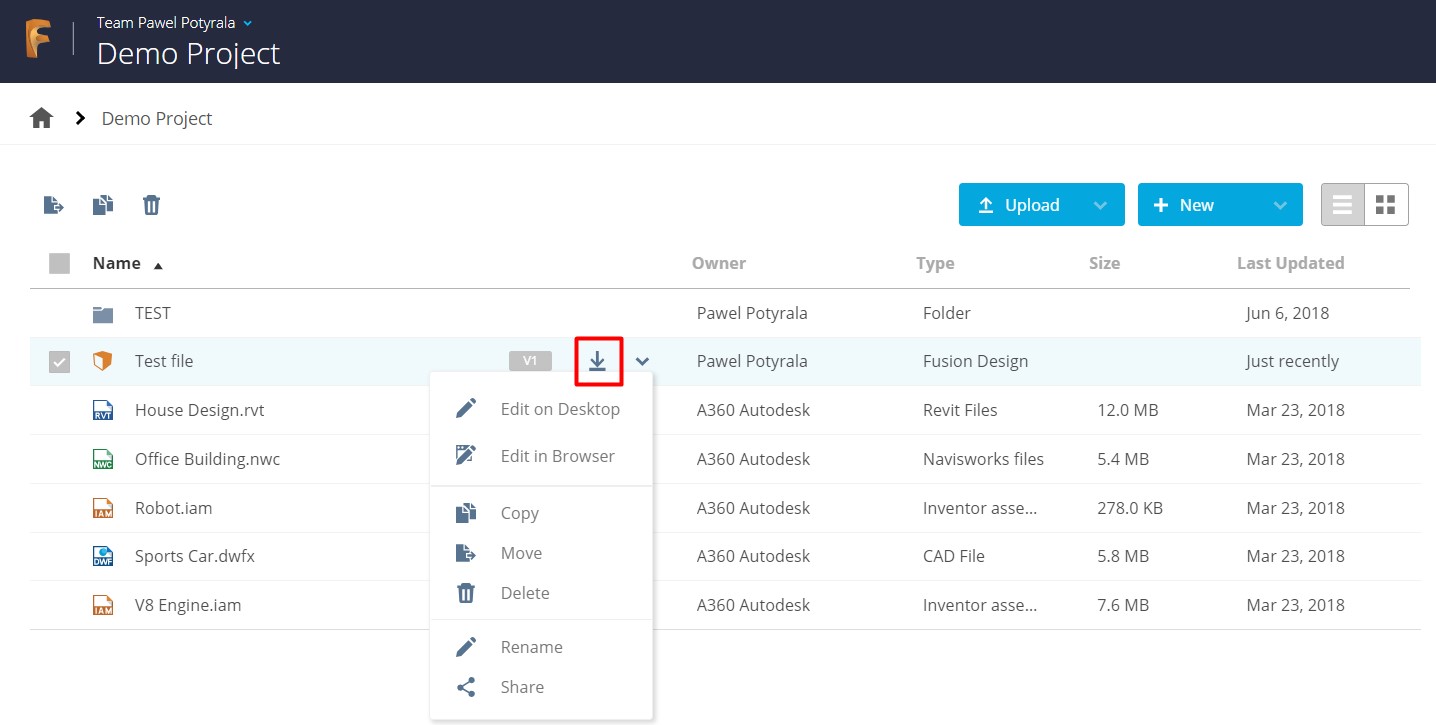Viewport: 1436px width, 725px height.
Task: Choose Share from the context menu
Action: 521,687
